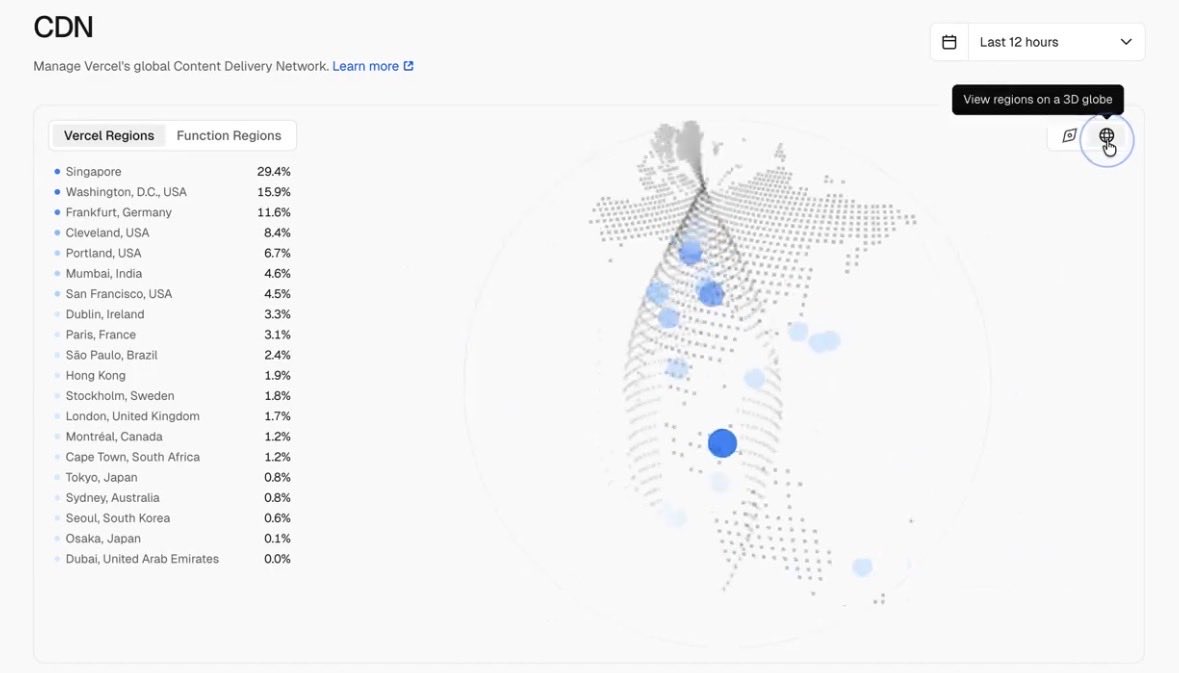Image resolution: width=1179 pixels, height=673 pixels.
Task: Expand time range chevron arrow
Action: click(x=1126, y=42)
